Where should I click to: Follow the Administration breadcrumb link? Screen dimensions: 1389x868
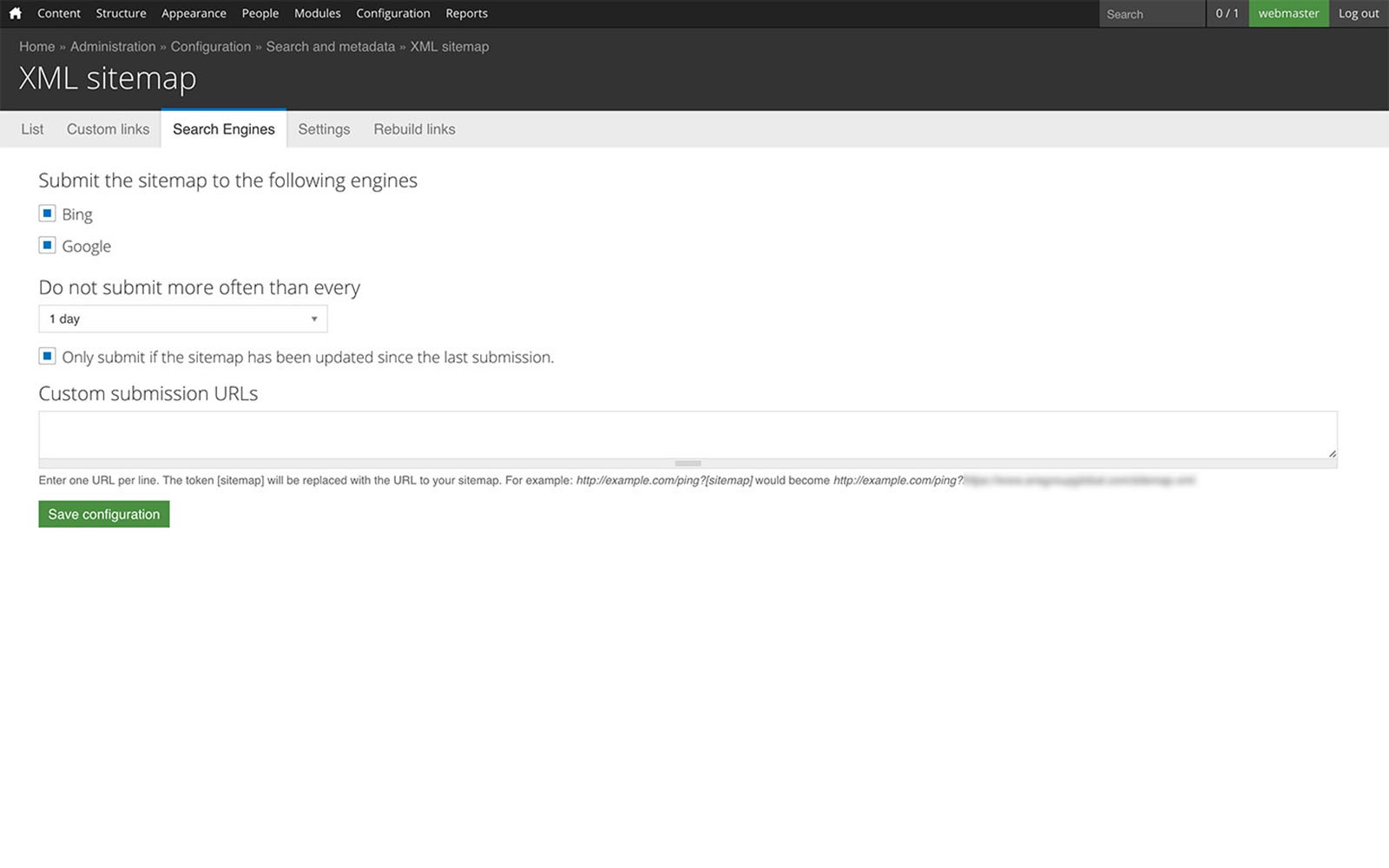113,47
